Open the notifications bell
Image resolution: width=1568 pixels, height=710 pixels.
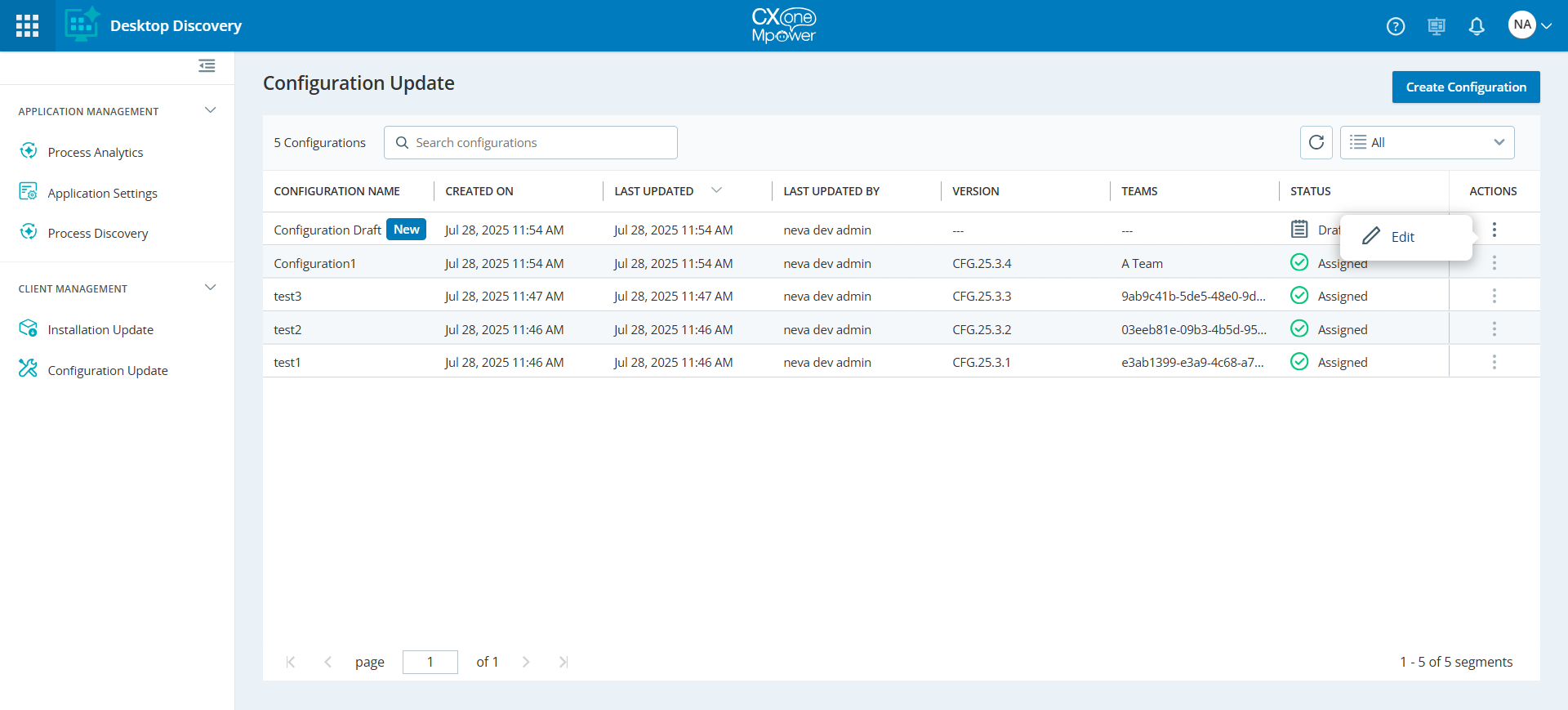click(x=1477, y=26)
